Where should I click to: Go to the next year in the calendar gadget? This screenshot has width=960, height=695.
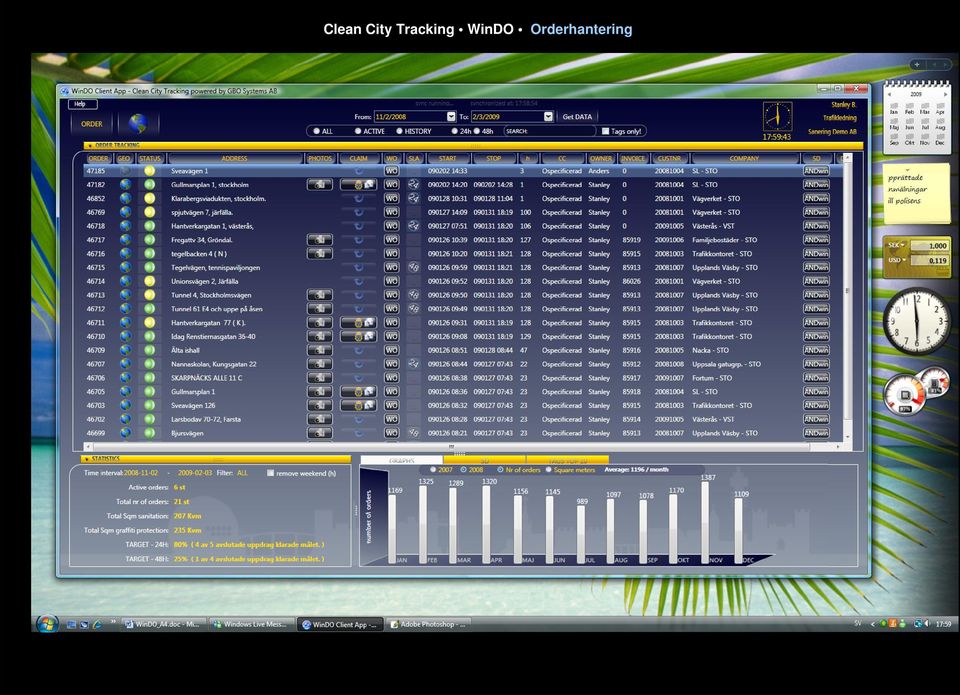945,94
